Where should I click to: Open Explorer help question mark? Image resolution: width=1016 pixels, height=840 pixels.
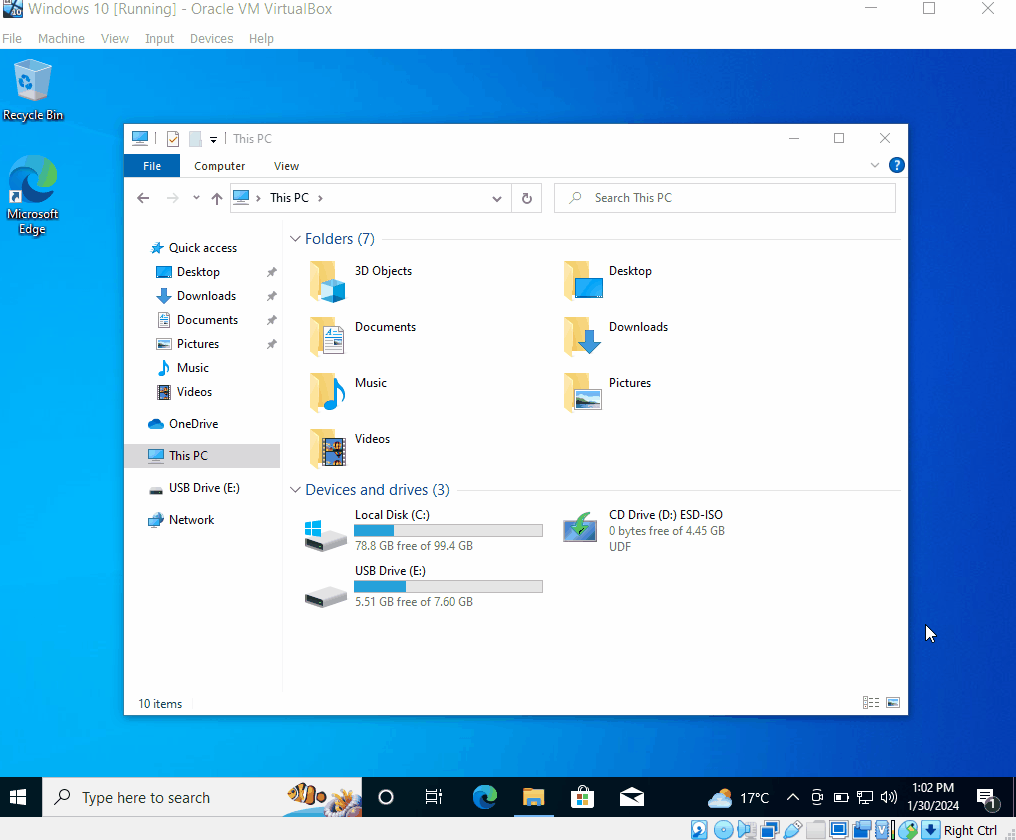pos(897,165)
